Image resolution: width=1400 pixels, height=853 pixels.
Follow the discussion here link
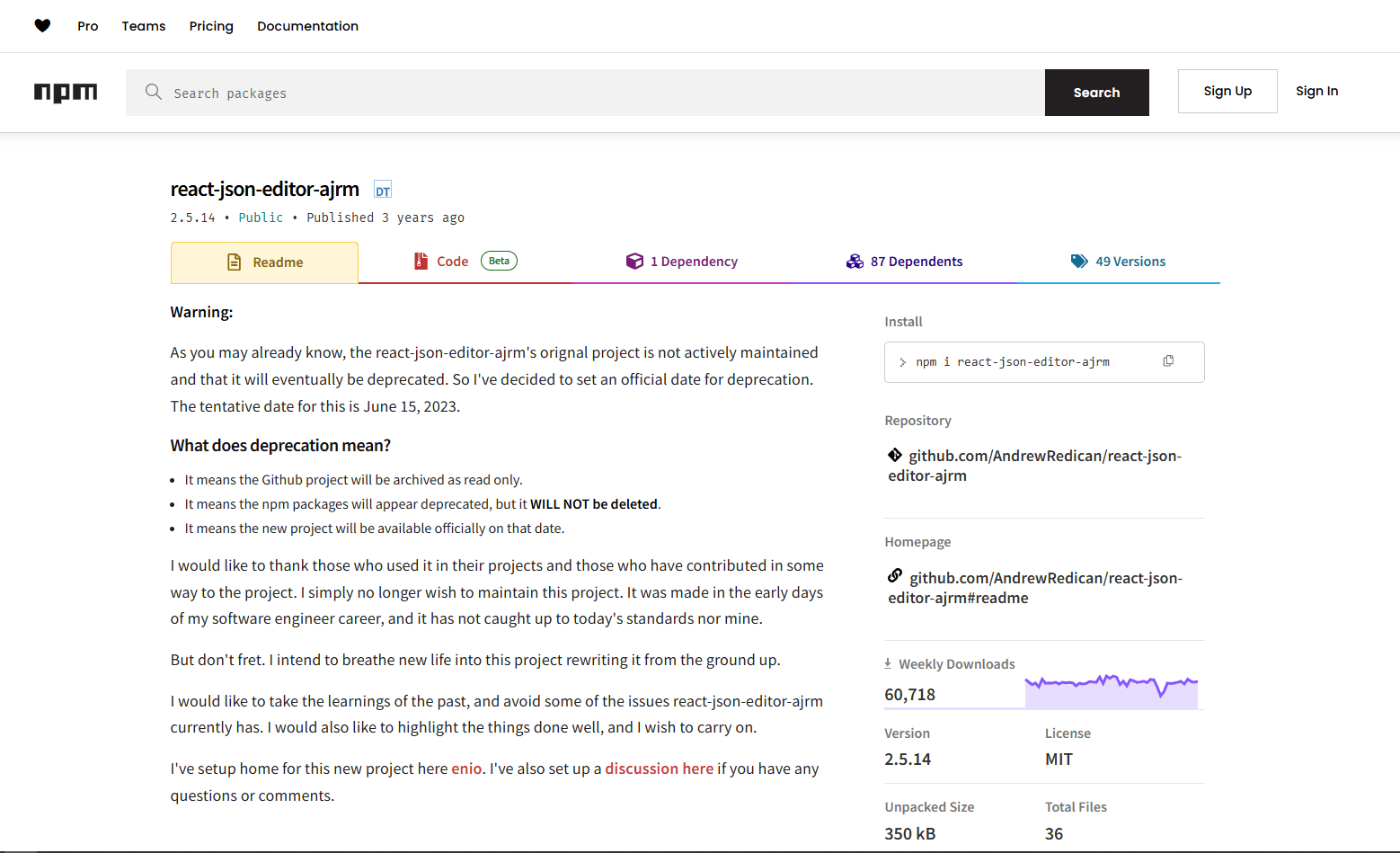[659, 769]
